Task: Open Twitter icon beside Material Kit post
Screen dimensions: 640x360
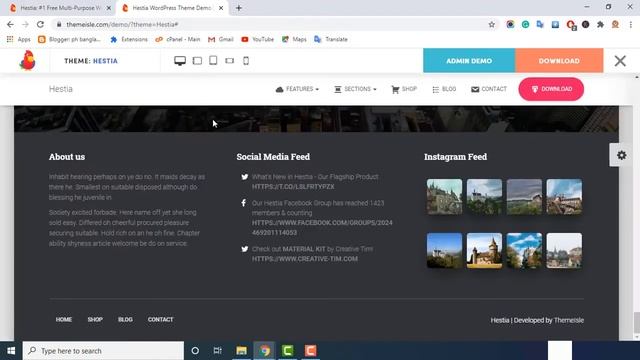Action: 244,249
